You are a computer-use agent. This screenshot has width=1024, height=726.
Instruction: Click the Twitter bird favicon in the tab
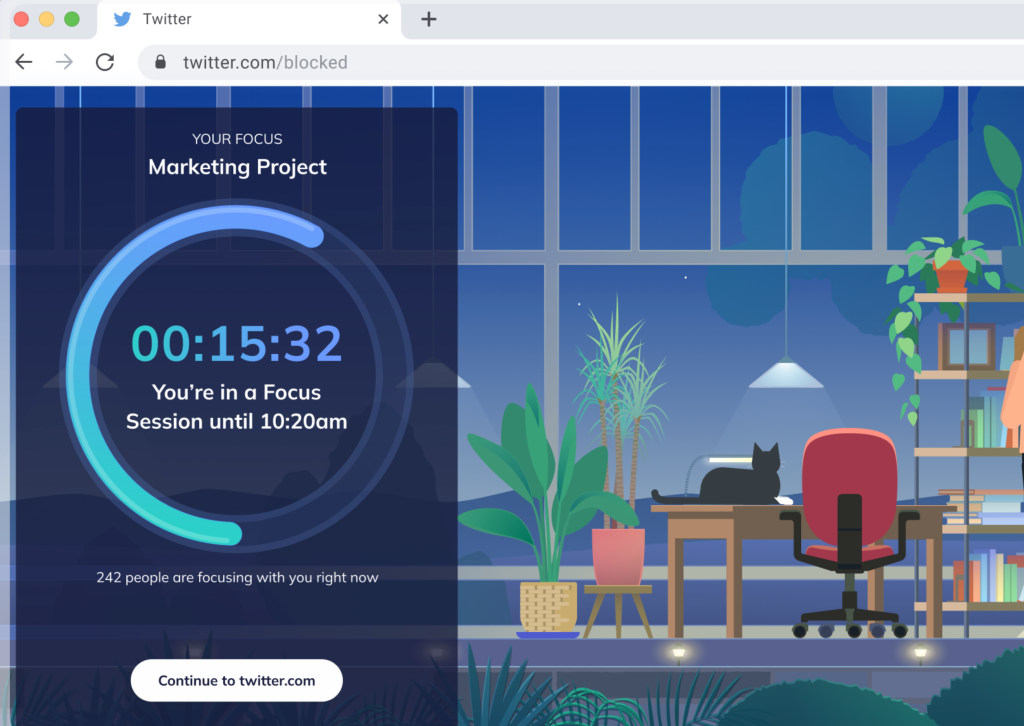[x=123, y=19]
